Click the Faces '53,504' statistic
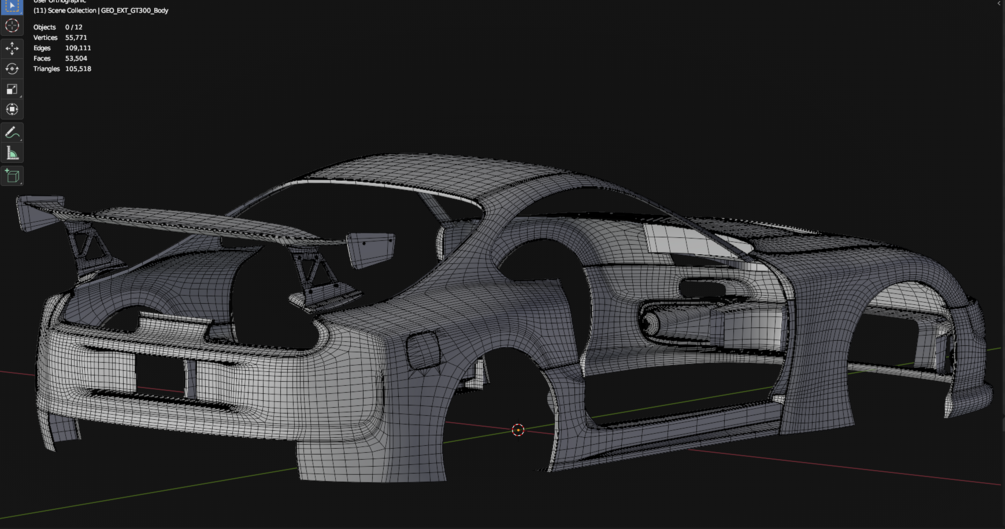The height and width of the screenshot is (529, 1005). (76, 58)
